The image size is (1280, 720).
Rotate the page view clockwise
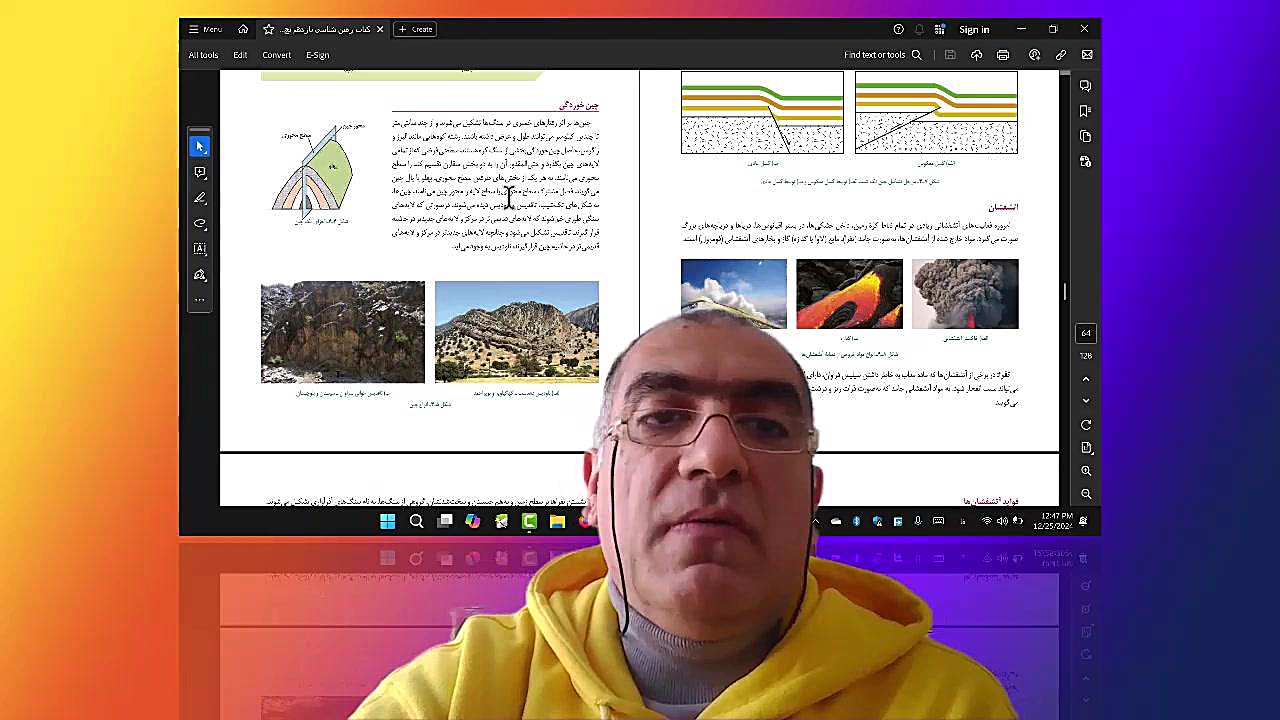(x=1086, y=425)
